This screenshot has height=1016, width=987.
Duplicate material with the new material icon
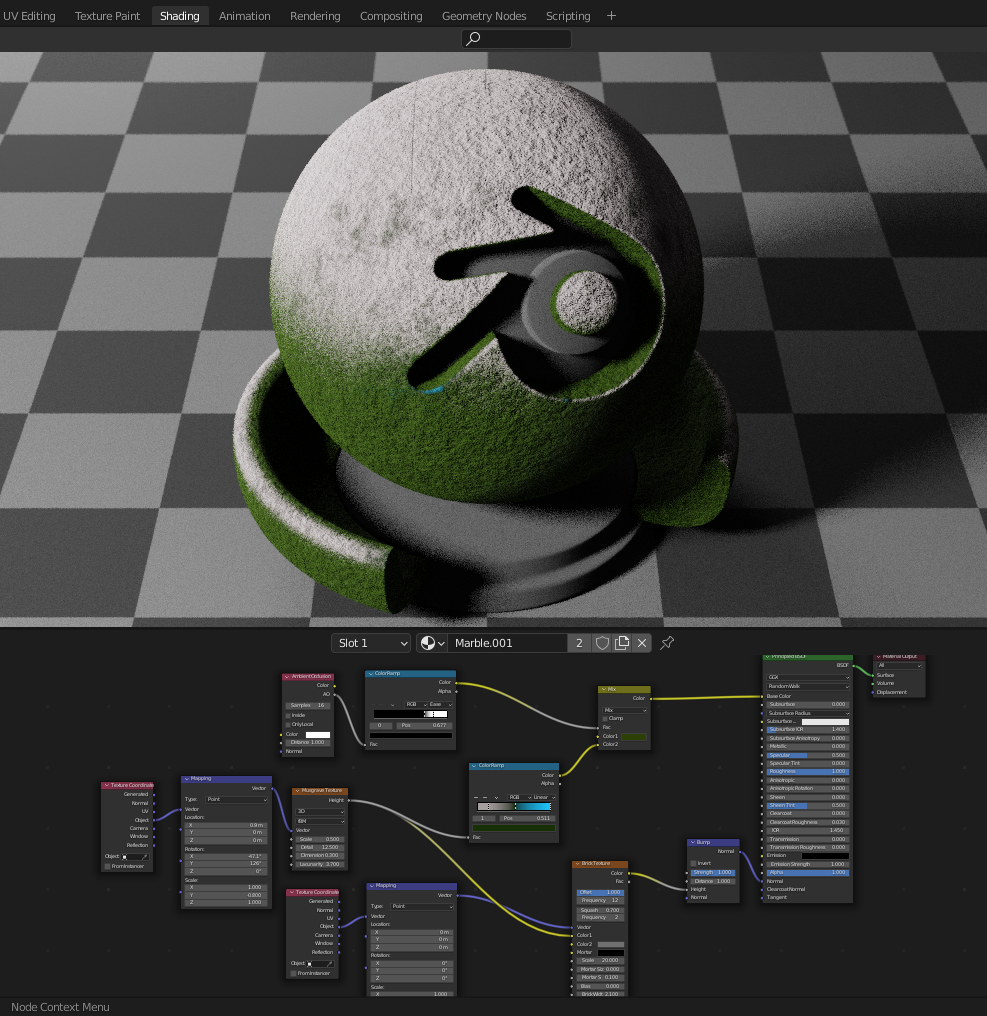622,643
